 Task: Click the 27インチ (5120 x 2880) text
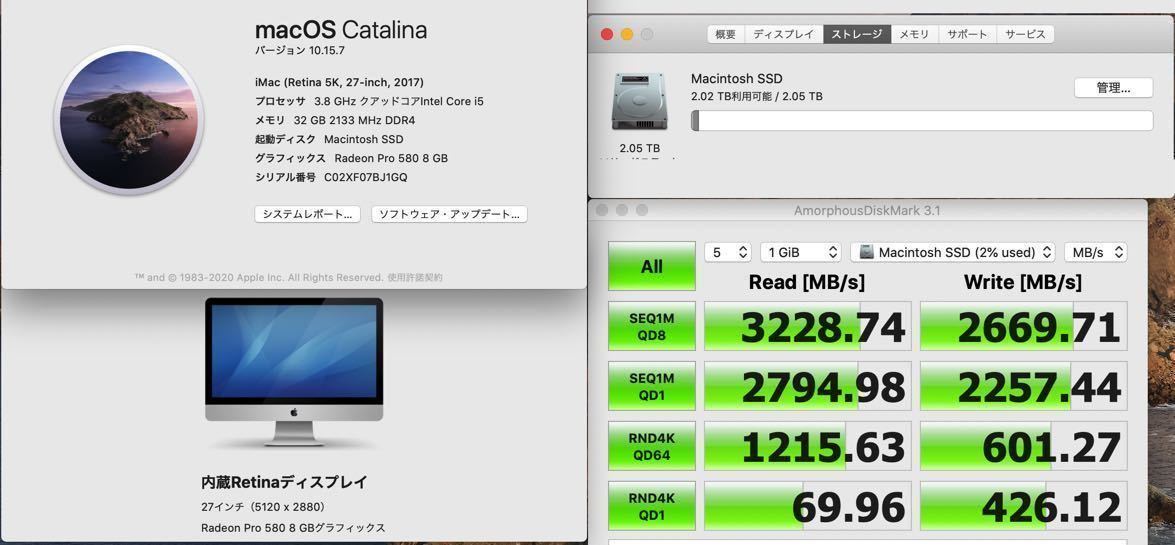click(x=263, y=506)
